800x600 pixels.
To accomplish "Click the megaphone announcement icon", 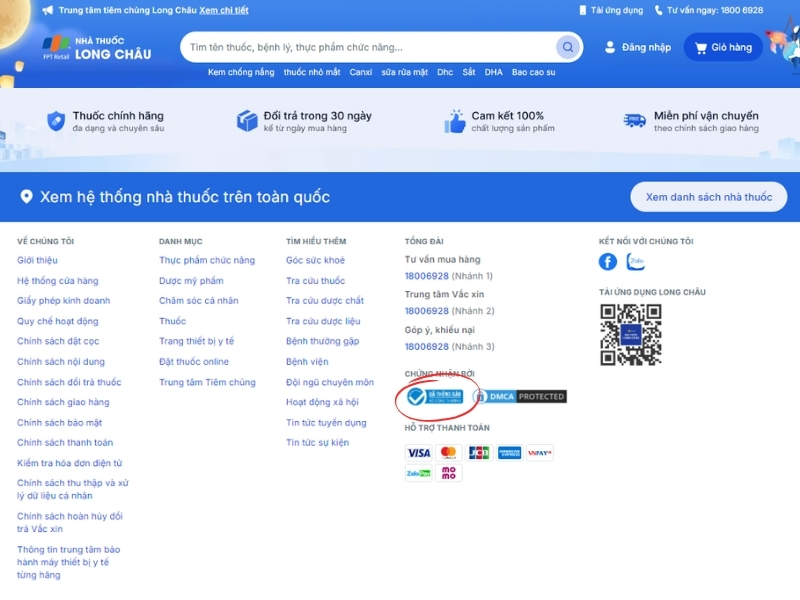I will coord(47,10).
